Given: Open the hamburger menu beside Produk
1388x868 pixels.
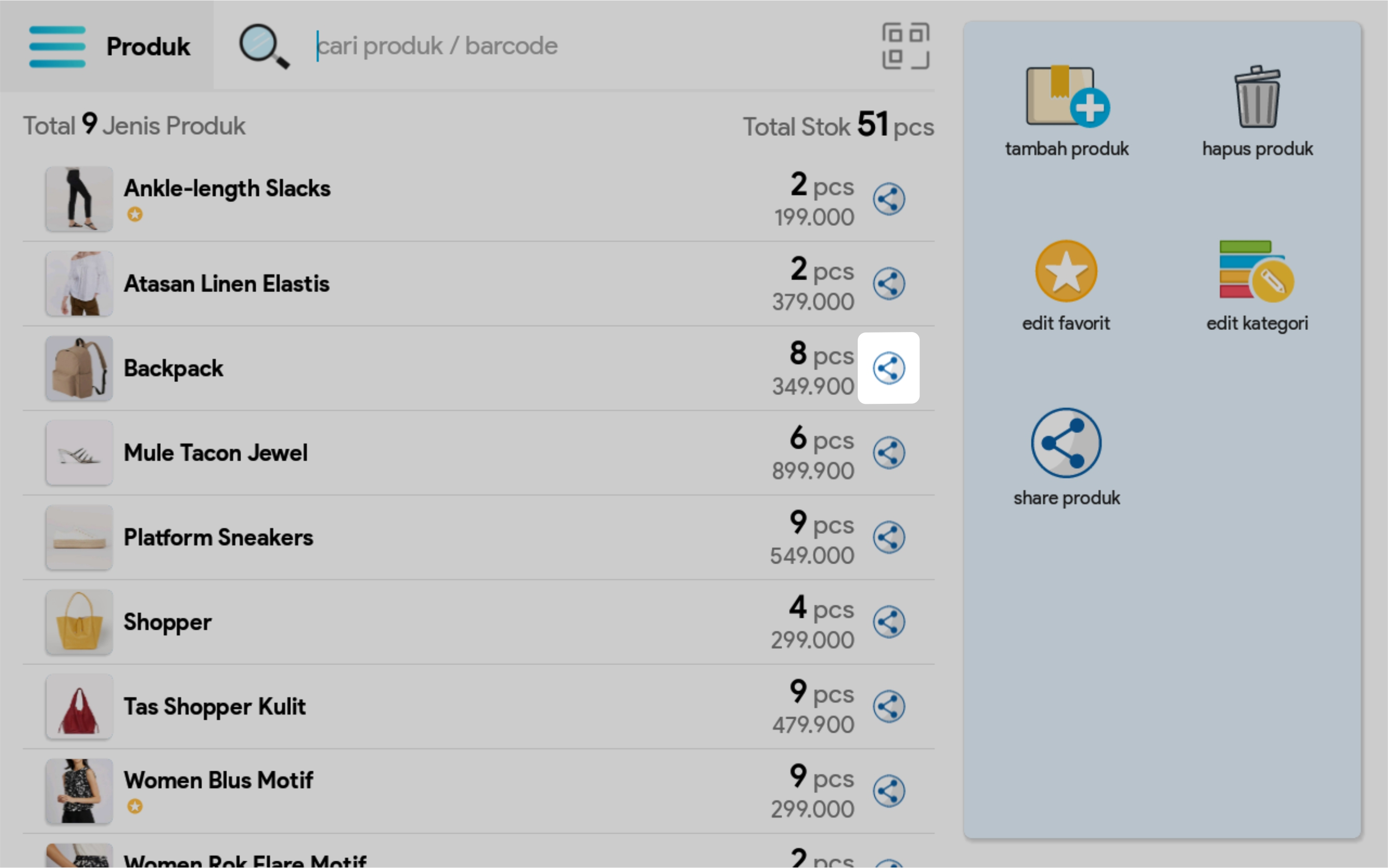Looking at the screenshot, I should [x=57, y=46].
